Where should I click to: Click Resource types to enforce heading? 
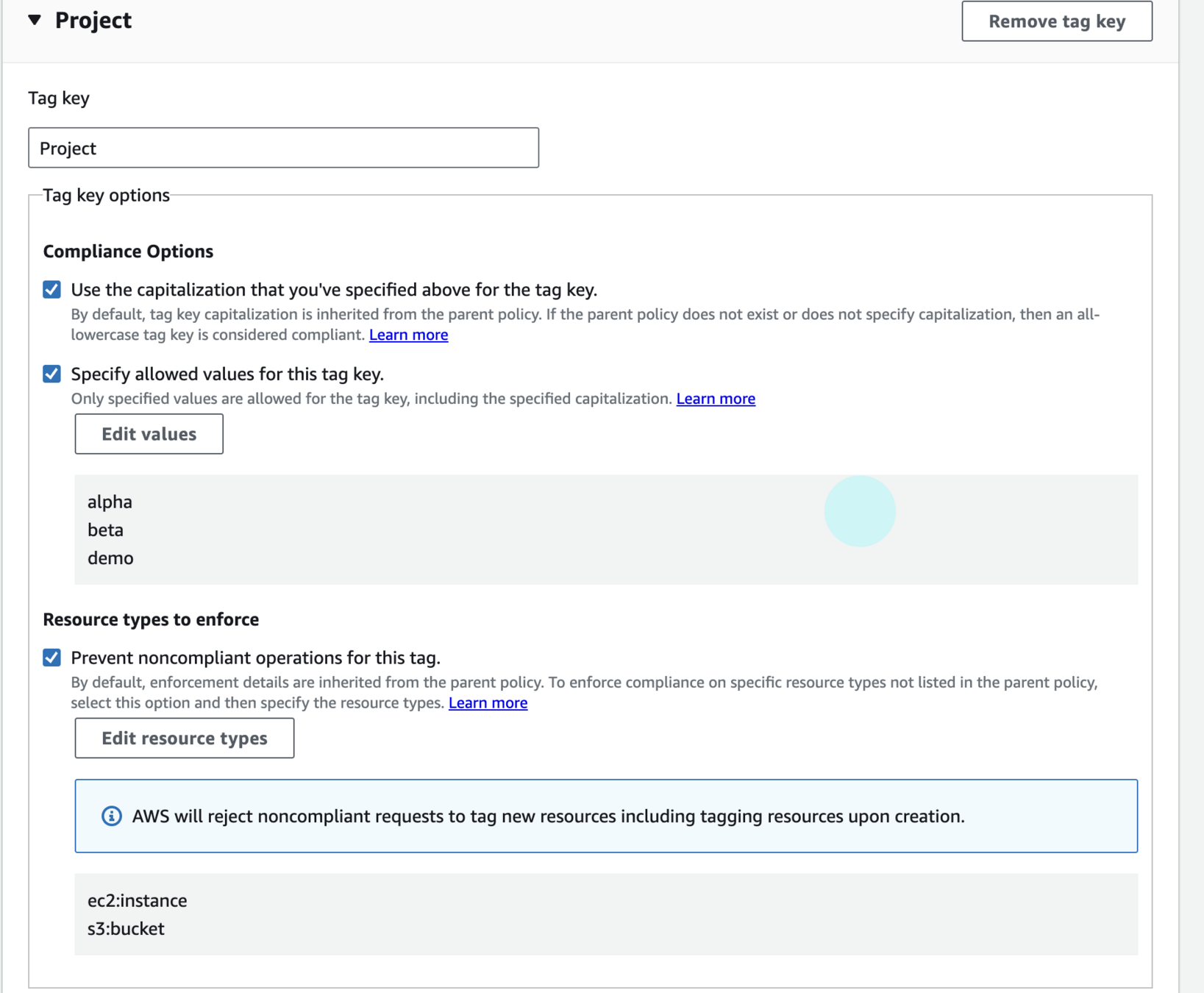151,619
